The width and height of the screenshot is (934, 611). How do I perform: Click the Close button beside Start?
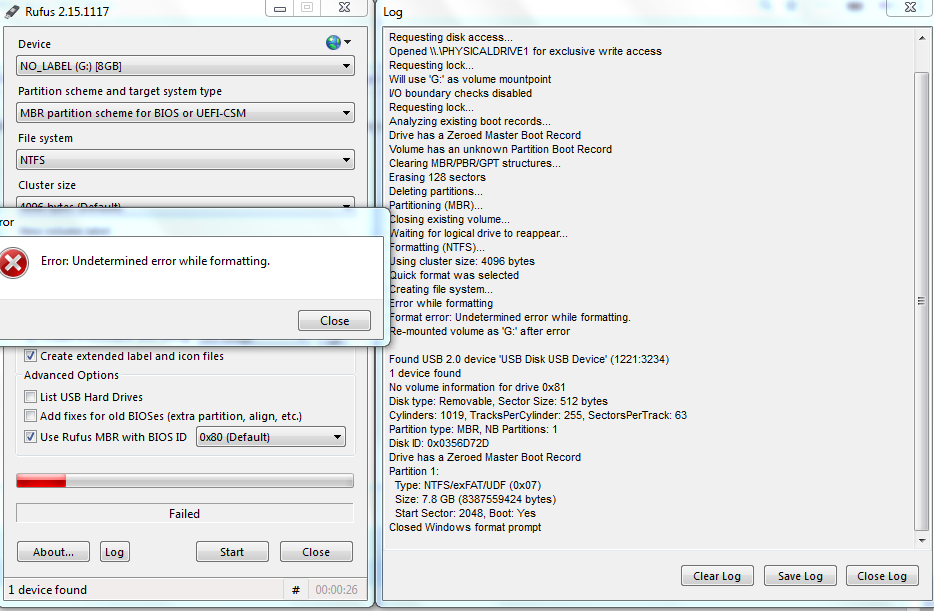point(316,551)
